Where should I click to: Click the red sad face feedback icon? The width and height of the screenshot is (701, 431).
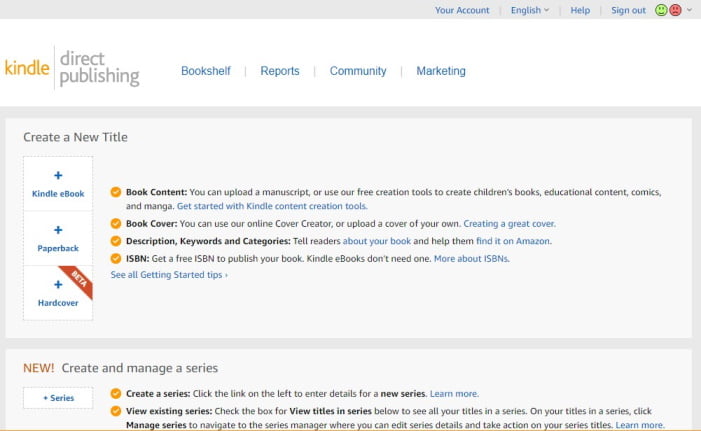click(x=675, y=10)
